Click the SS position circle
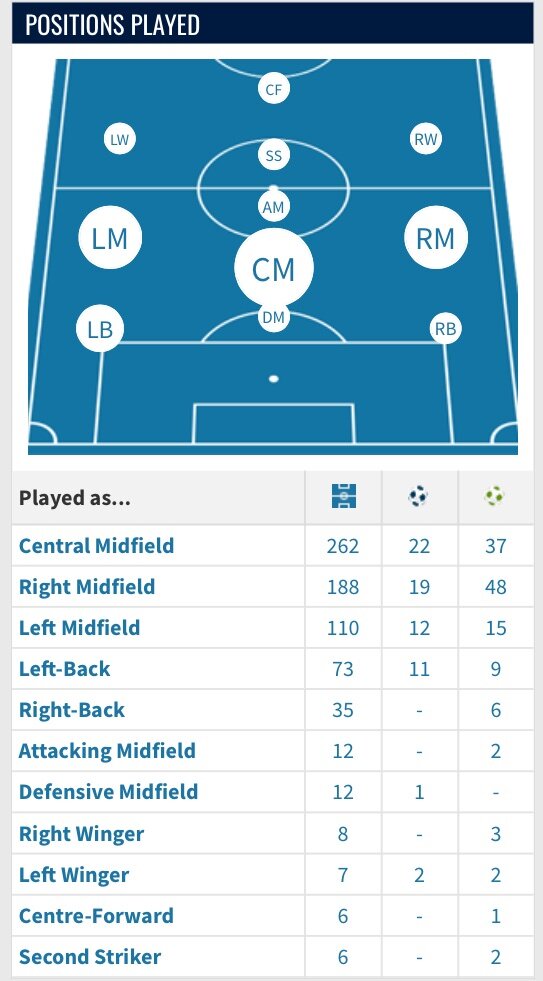543x981 pixels. click(273, 155)
